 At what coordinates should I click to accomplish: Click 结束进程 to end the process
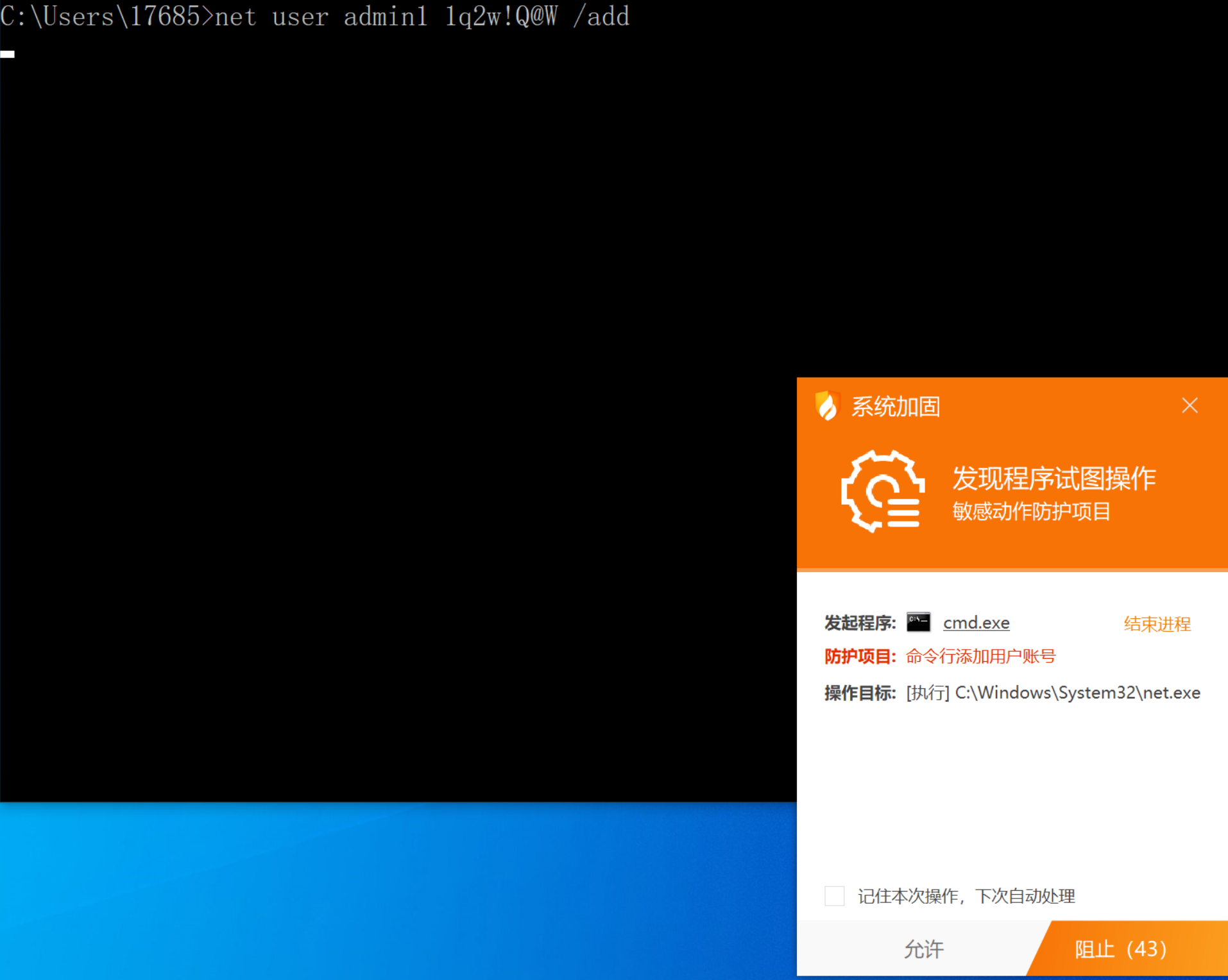pos(1157,623)
